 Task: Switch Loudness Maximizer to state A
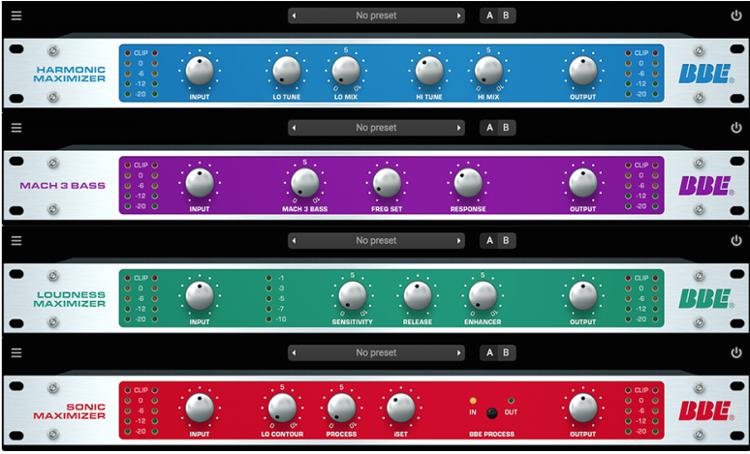489,241
